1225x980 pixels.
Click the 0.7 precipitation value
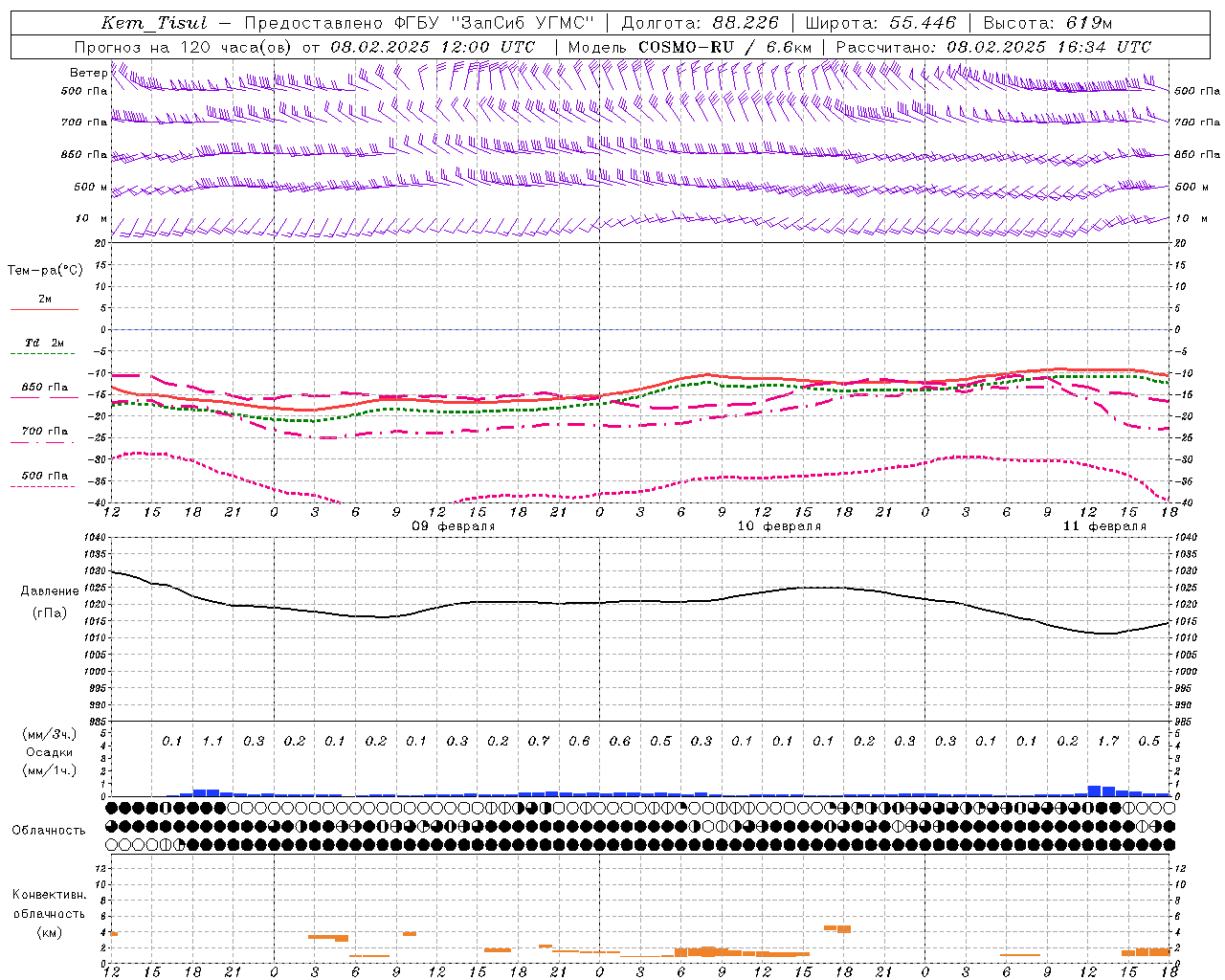[539, 741]
